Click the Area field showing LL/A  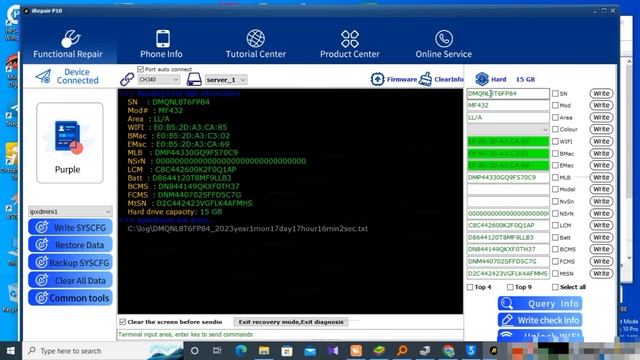coord(508,118)
